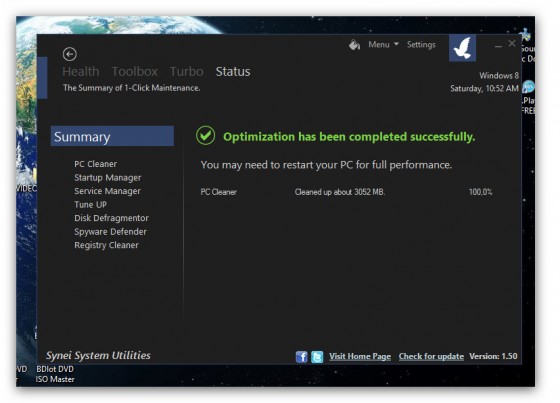The height and width of the screenshot is (403, 560).
Task: Switch to the Turbo tab
Action: [186, 71]
